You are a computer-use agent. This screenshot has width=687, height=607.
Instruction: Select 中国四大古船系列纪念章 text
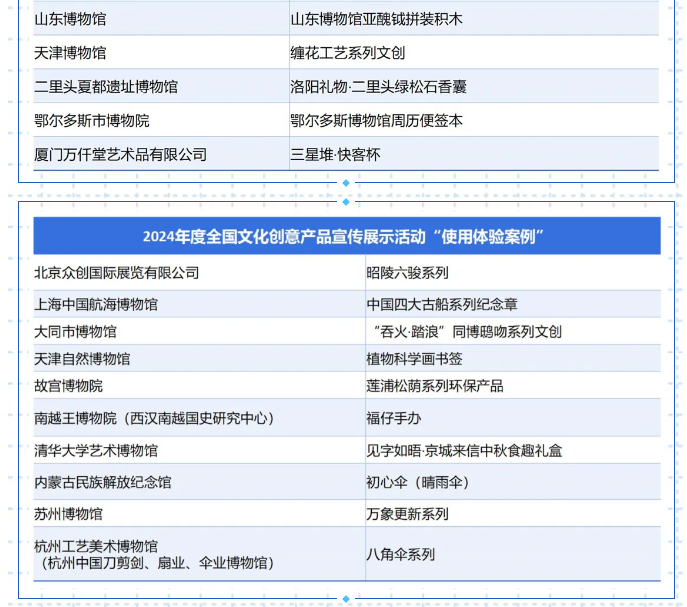click(442, 305)
